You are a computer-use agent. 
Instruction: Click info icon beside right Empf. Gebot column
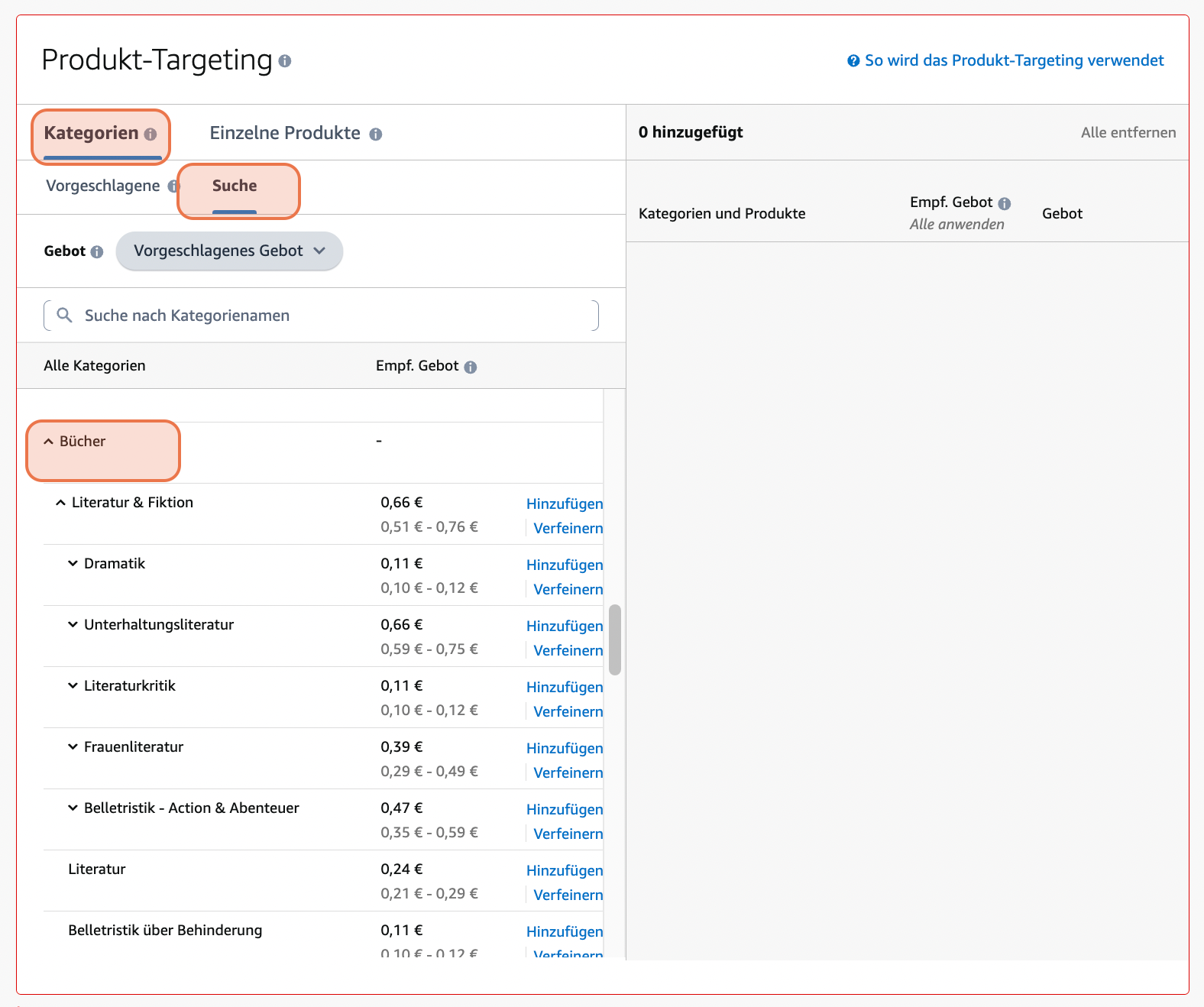(x=1005, y=203)
